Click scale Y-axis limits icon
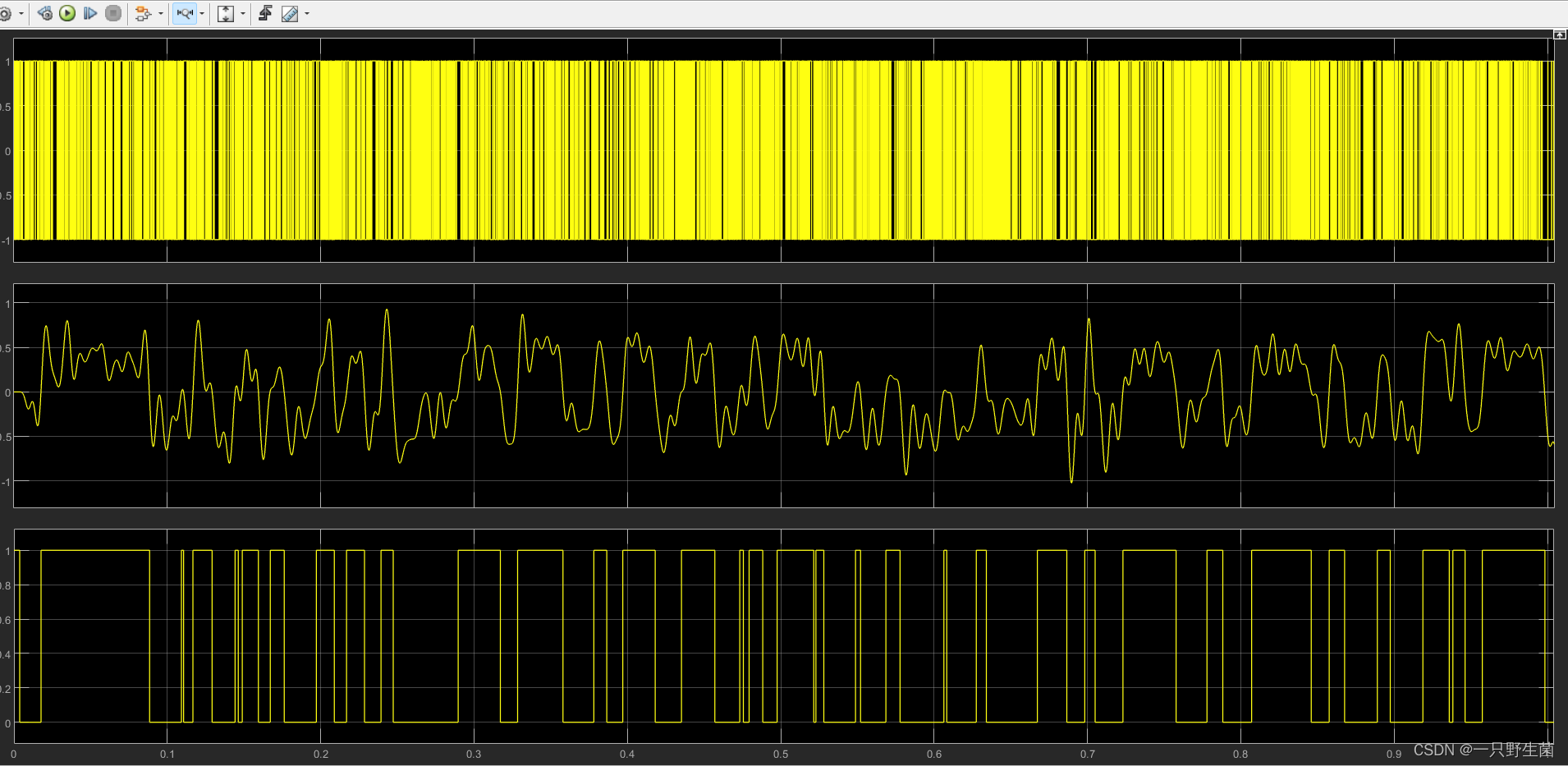This screenshot has width=1568, height=766. pos(226,13)
